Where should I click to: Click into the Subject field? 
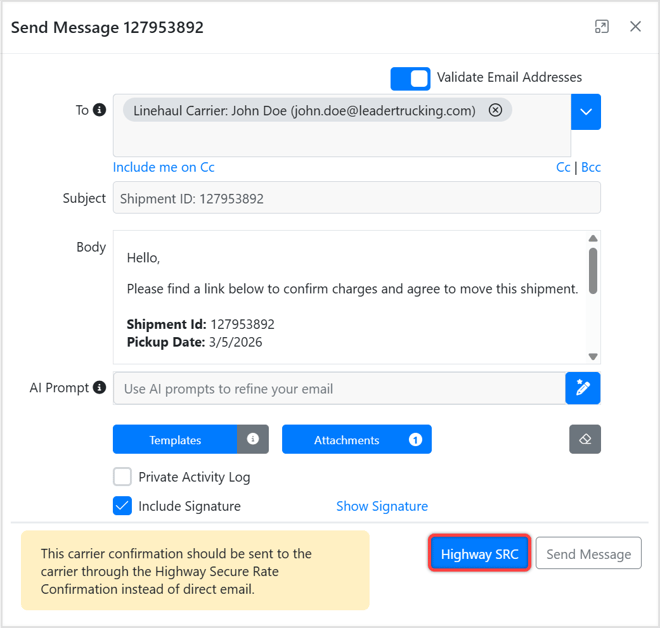click(x=356, y=198)
